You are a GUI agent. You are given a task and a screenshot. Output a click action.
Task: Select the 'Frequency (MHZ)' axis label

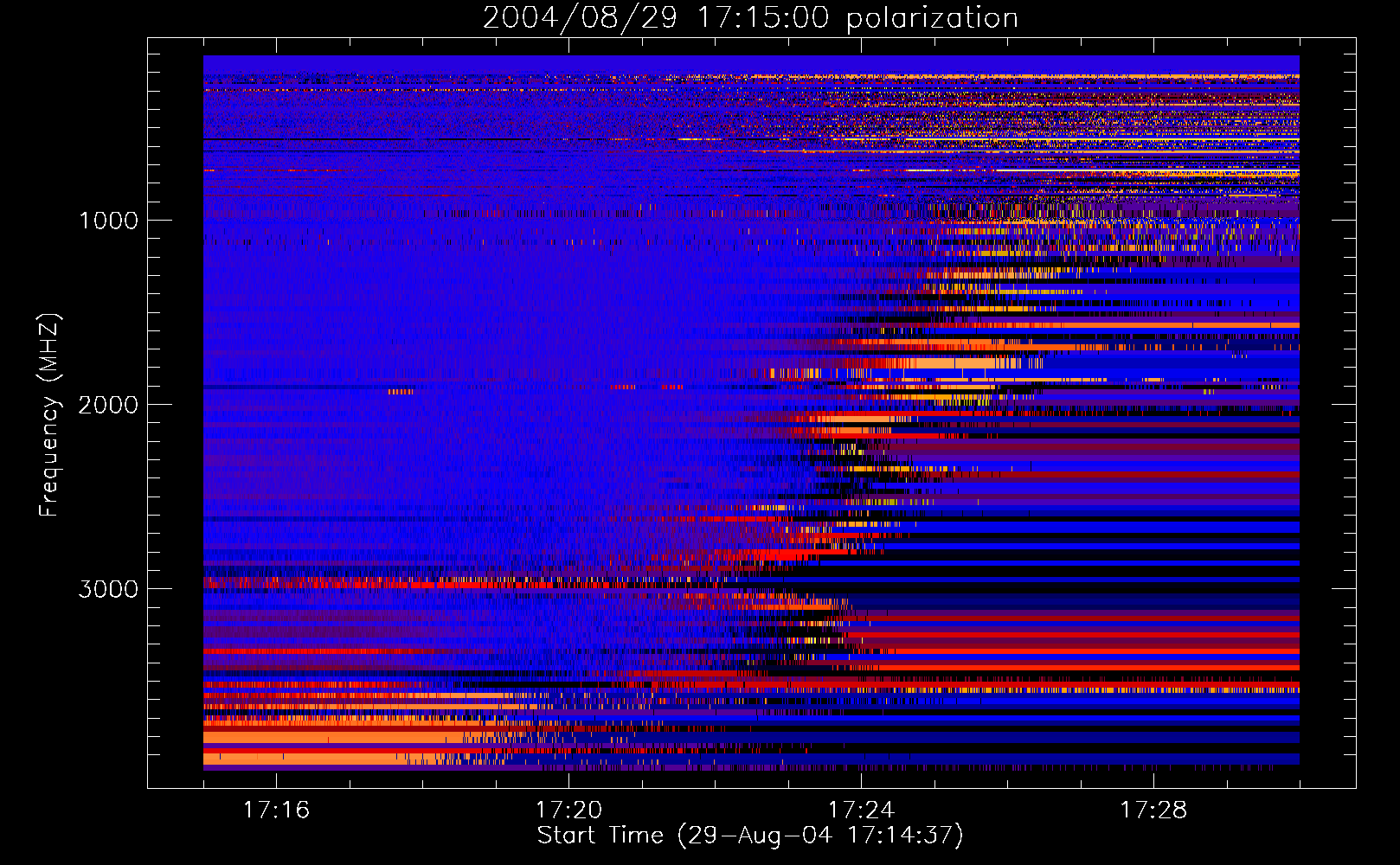(49, 415)
